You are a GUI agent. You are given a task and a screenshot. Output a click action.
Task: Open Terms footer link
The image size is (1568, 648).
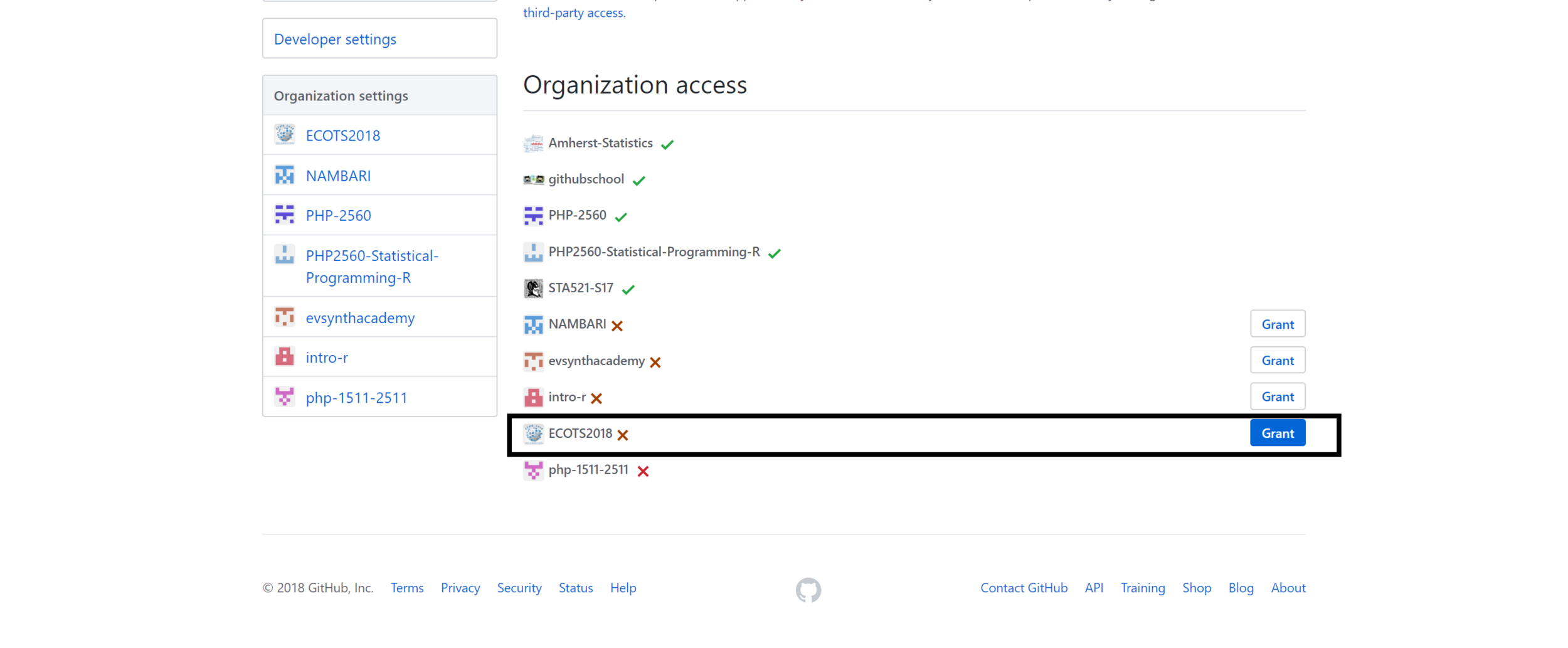[407, 588]
